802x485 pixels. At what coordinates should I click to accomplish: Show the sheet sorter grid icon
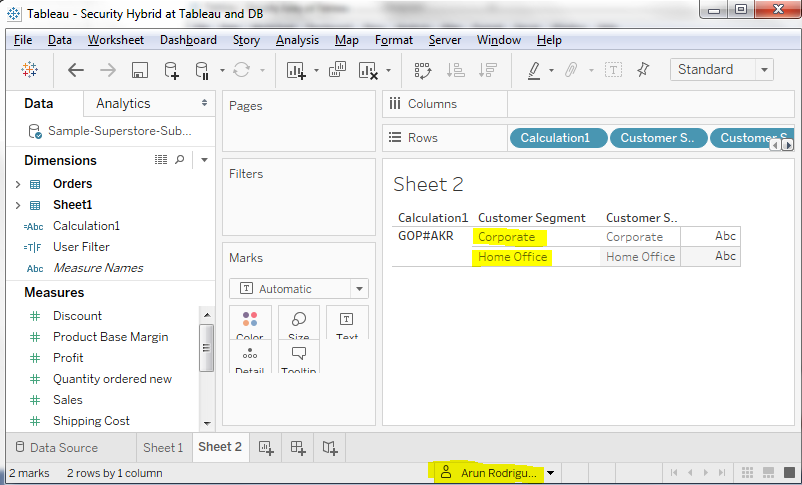click(x=747, y=473)
